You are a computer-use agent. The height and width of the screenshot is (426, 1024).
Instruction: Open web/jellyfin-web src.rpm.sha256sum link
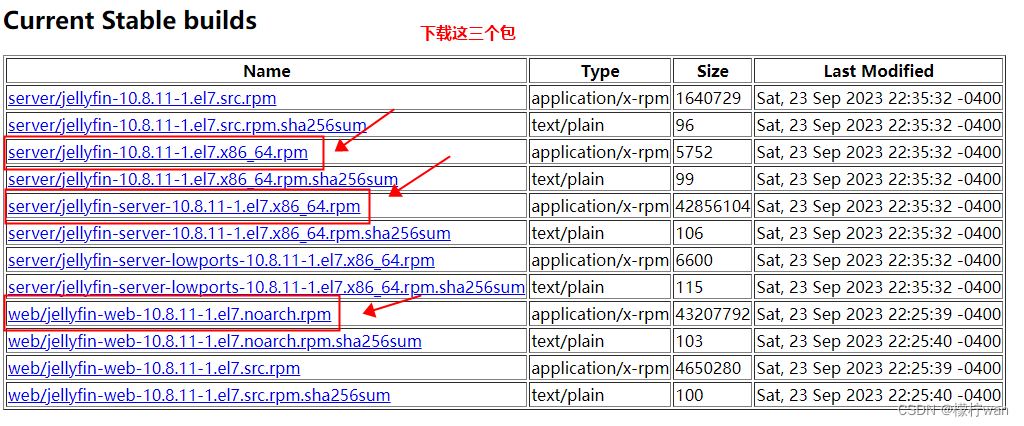pyautogui.click(x=199, y=395)
